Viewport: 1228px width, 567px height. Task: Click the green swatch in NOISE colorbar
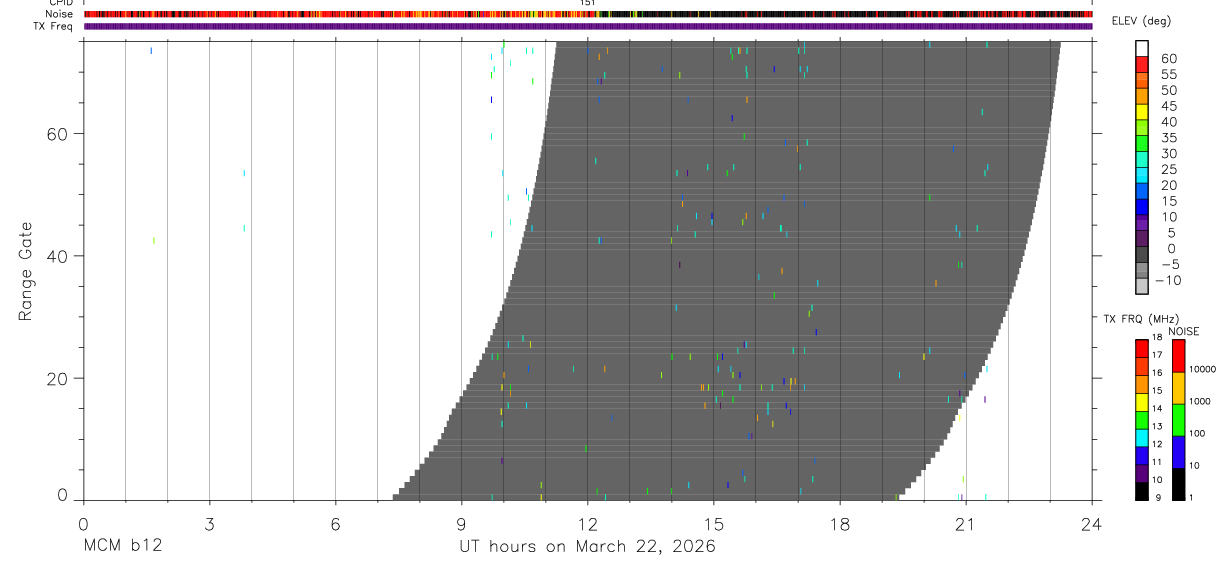[1178, 420]
